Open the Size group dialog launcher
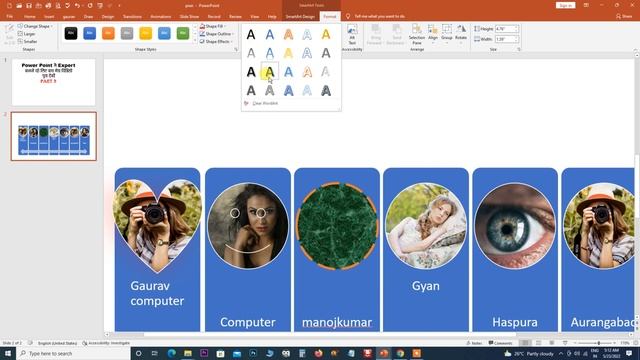This screenshot has width=640, height=360. (519, 49)
